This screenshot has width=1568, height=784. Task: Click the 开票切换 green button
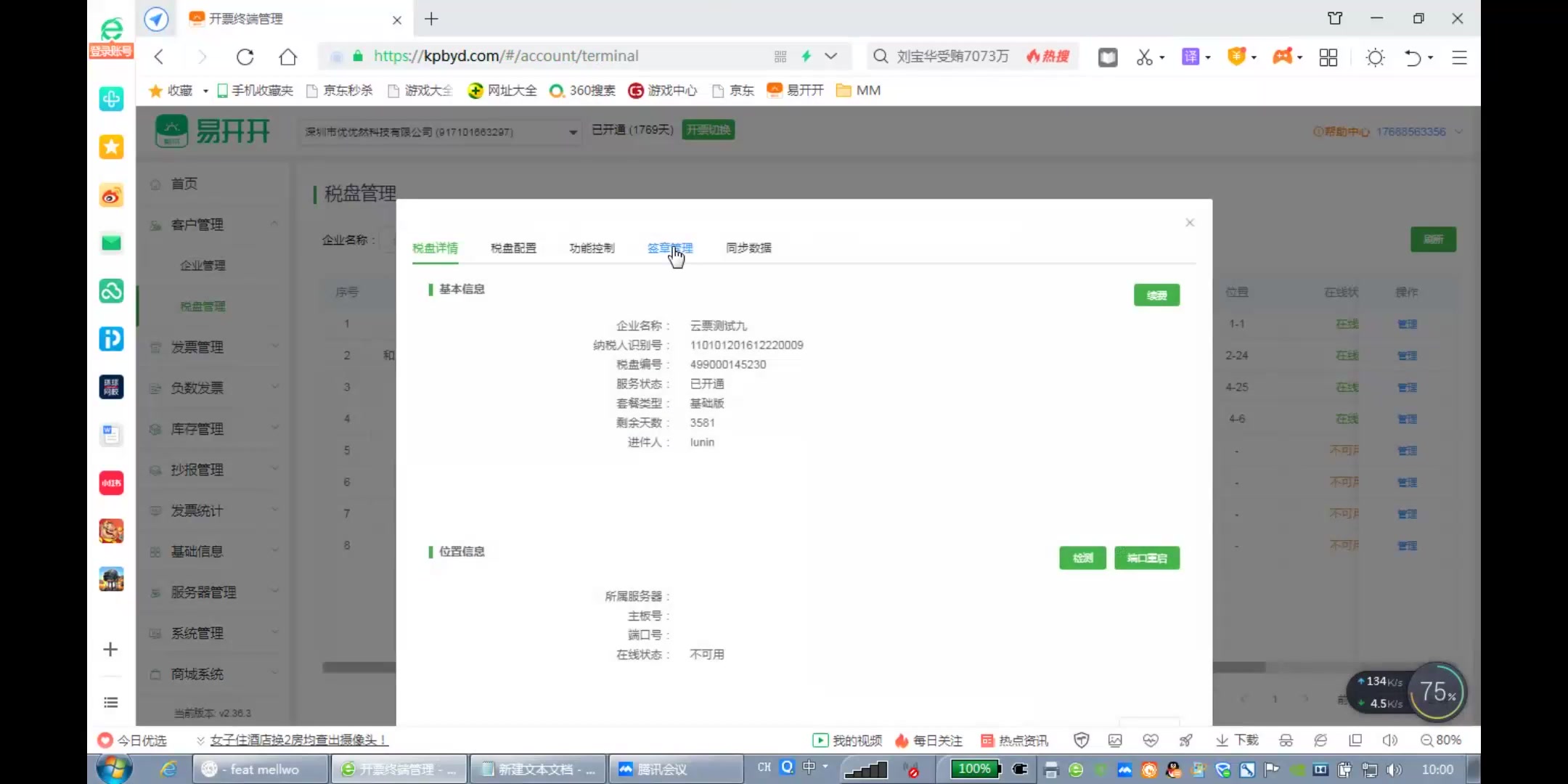pos(708,130)
